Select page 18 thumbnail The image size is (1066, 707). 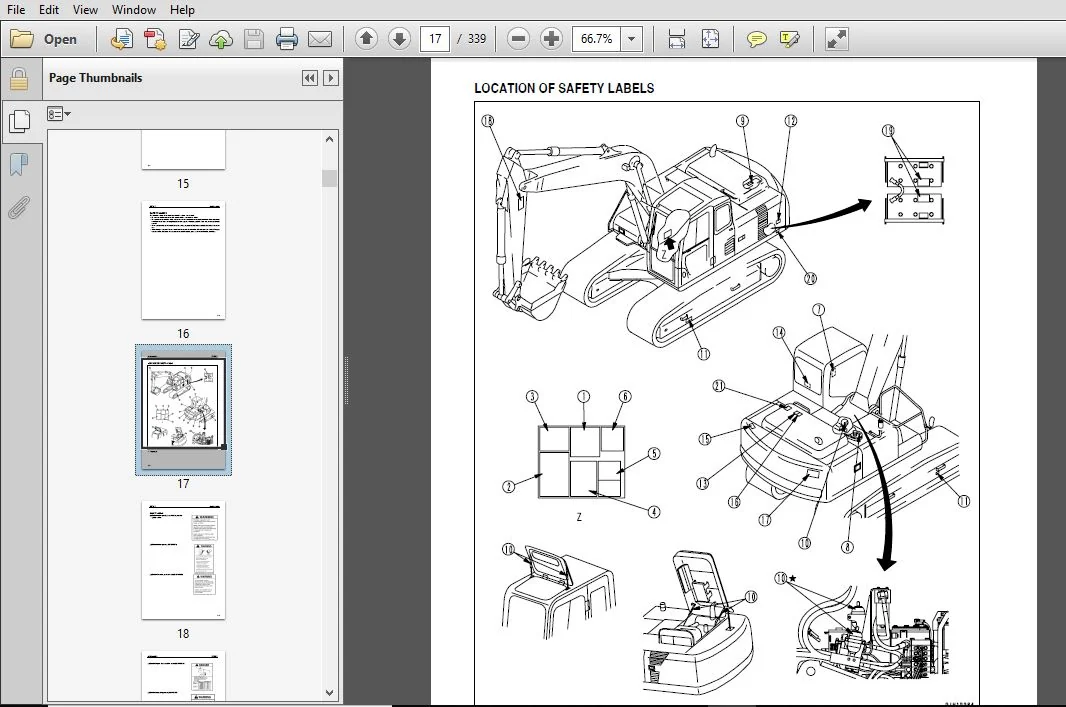(183, 560)
